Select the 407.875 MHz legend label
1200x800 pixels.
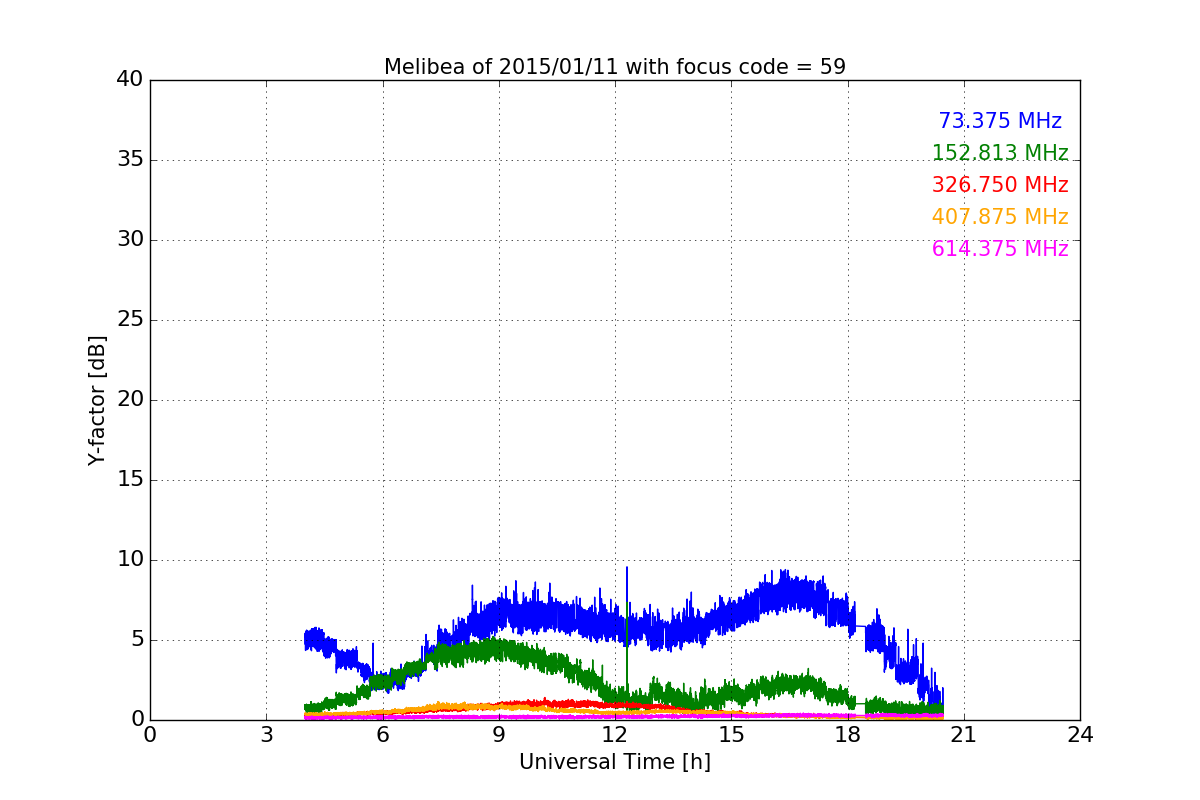click(1000, 217)
